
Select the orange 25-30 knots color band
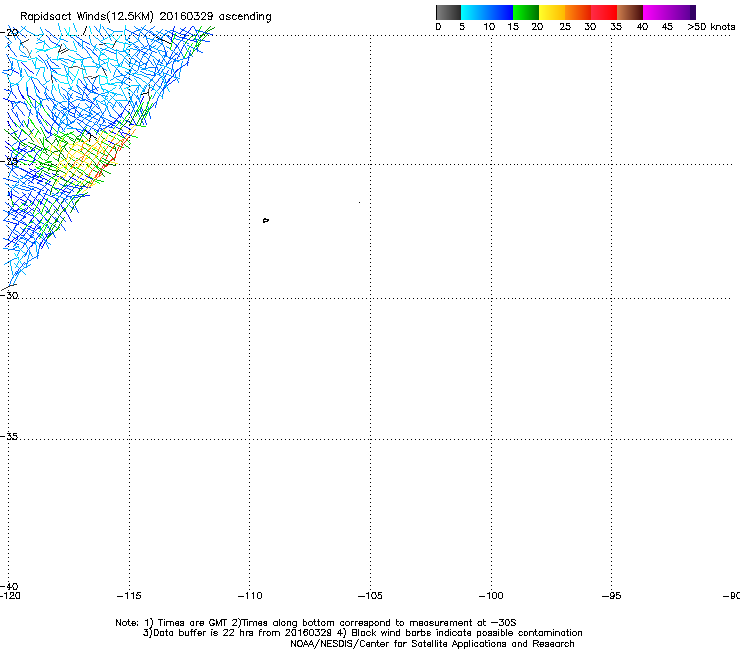click(x=578, y=12)
